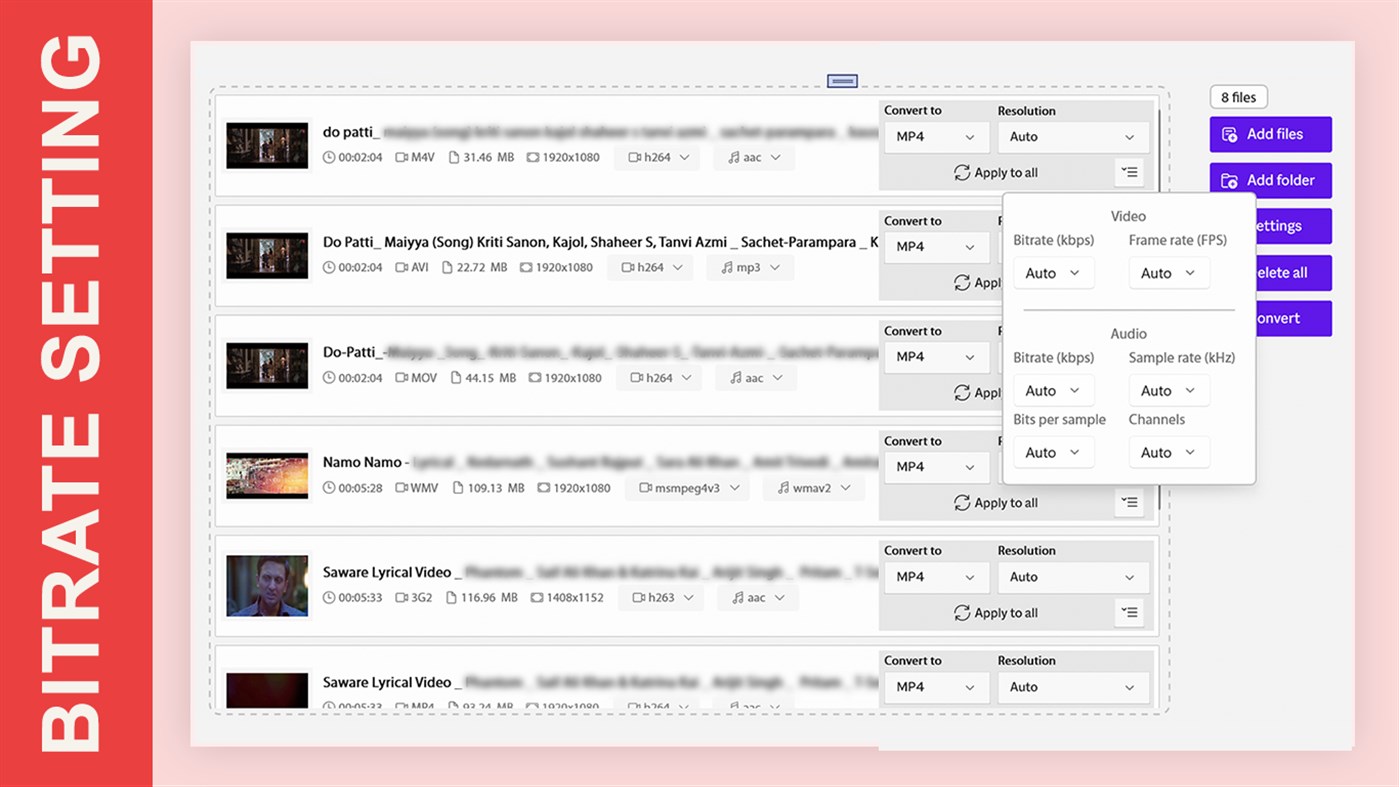
Task: Open mp3 audio codec dropdown in AVI row
Action: (750, 268)
